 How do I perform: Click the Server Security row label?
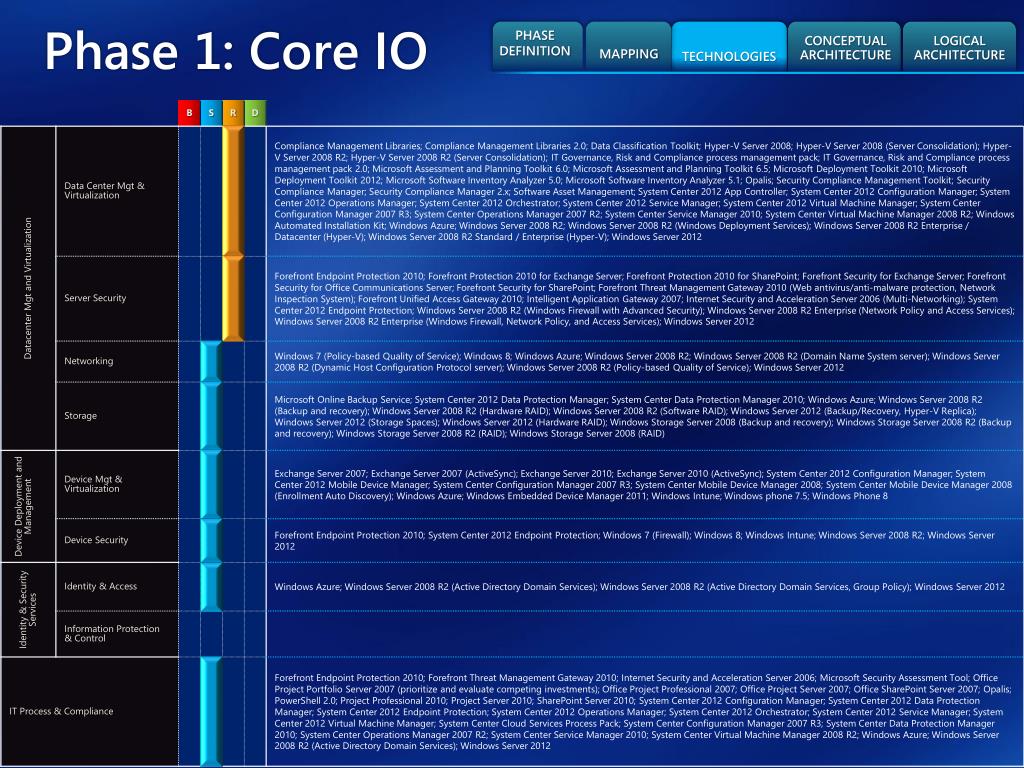click(x=95, y=298)
